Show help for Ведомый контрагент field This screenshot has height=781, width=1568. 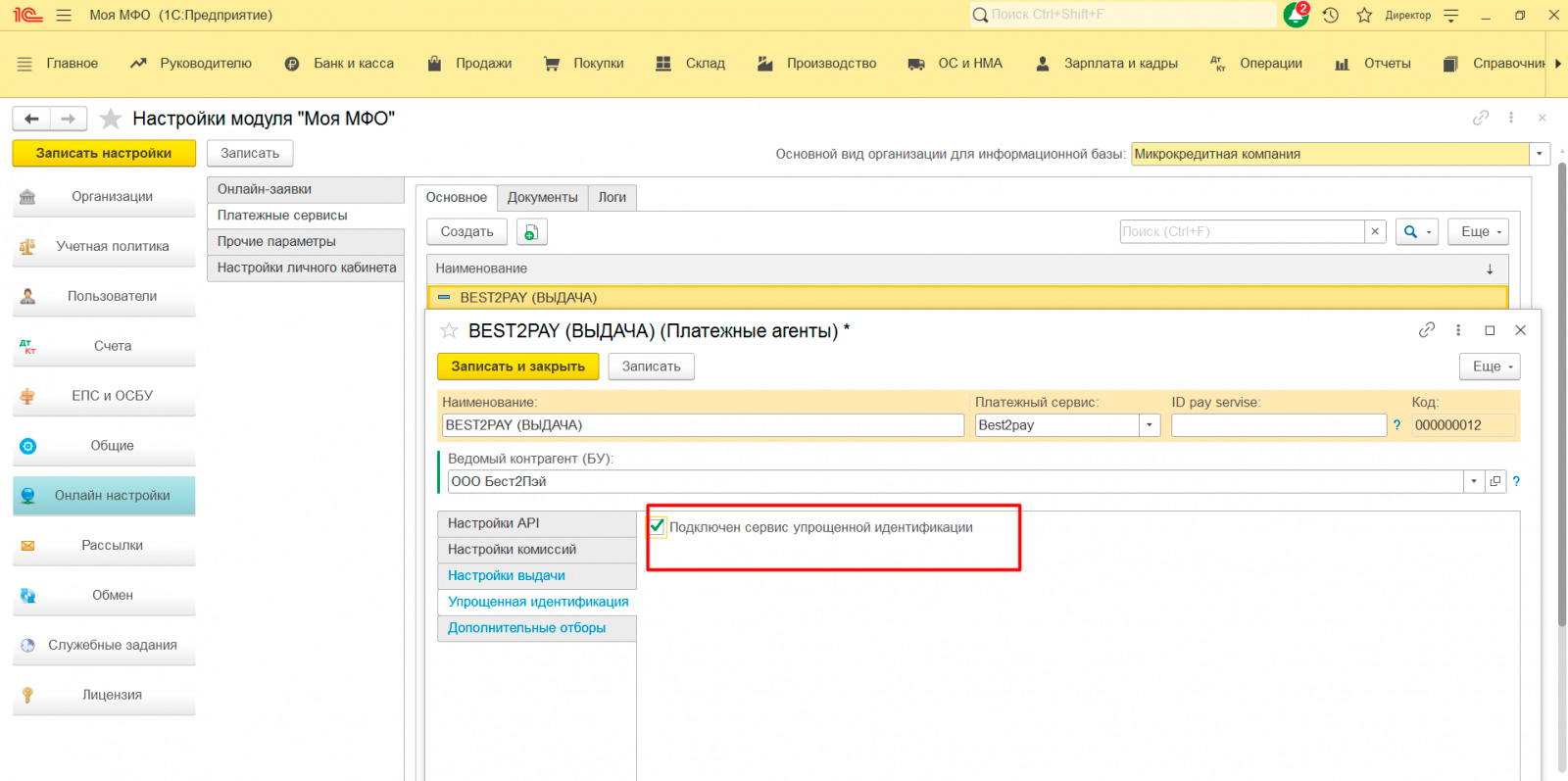click(1516, 481)
